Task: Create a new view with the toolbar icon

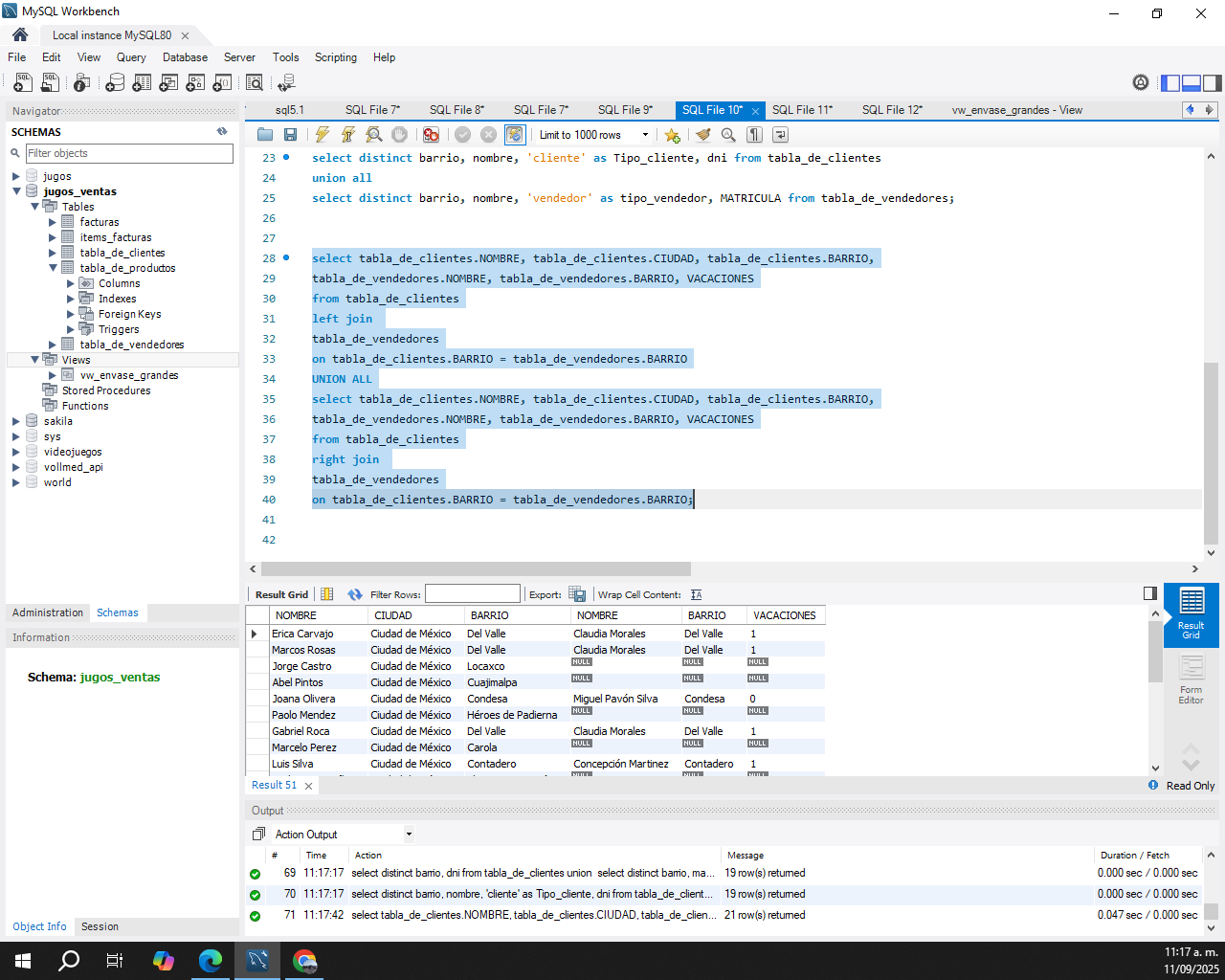Action: pyautogui.click(x=168, y=83)
